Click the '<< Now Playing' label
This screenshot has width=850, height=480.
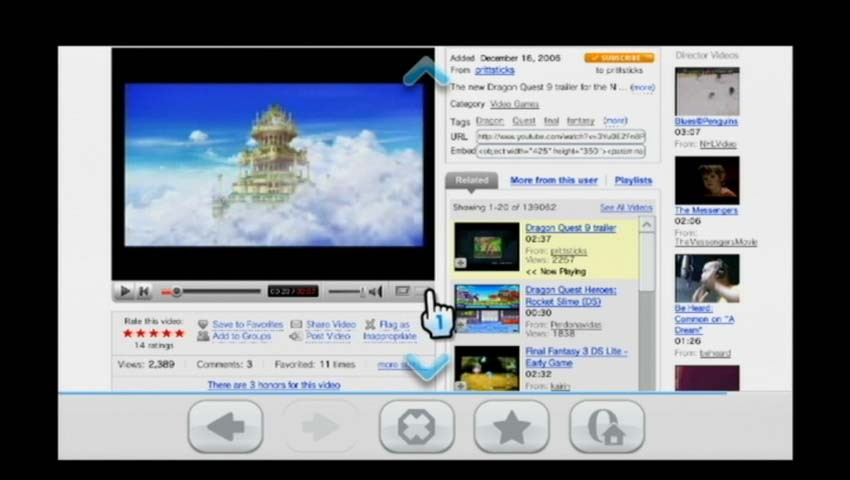pos(556,271)
